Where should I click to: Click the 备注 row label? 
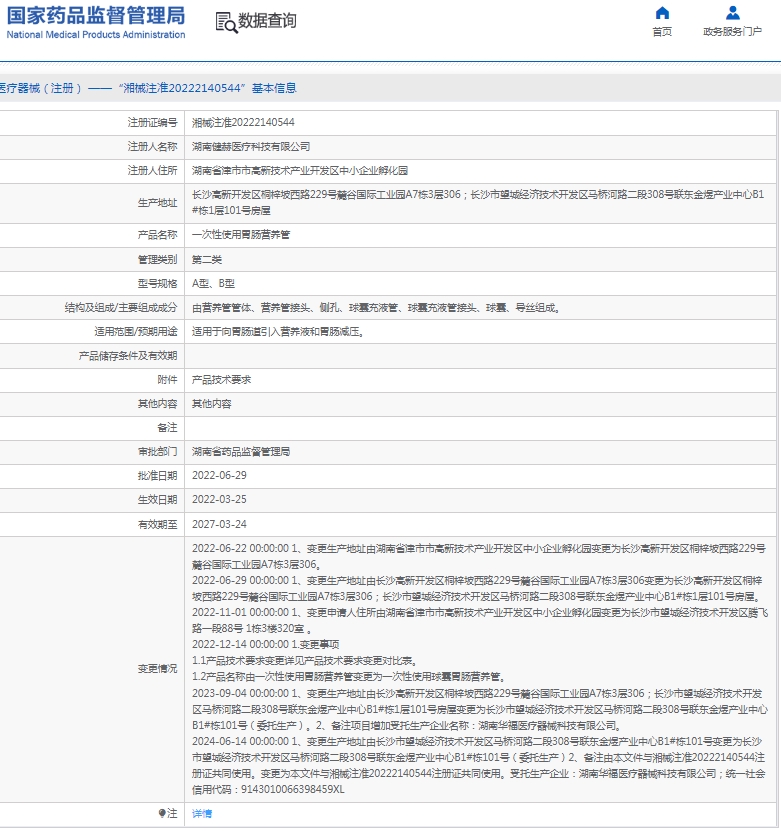[167, 428]
